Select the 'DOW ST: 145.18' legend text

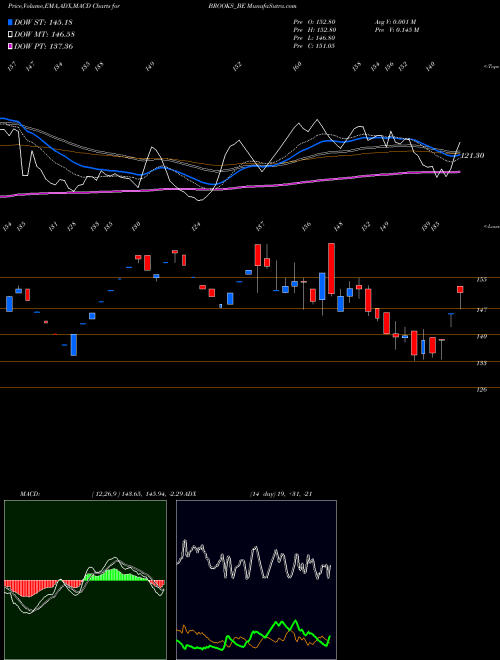(x=44, y=22)
